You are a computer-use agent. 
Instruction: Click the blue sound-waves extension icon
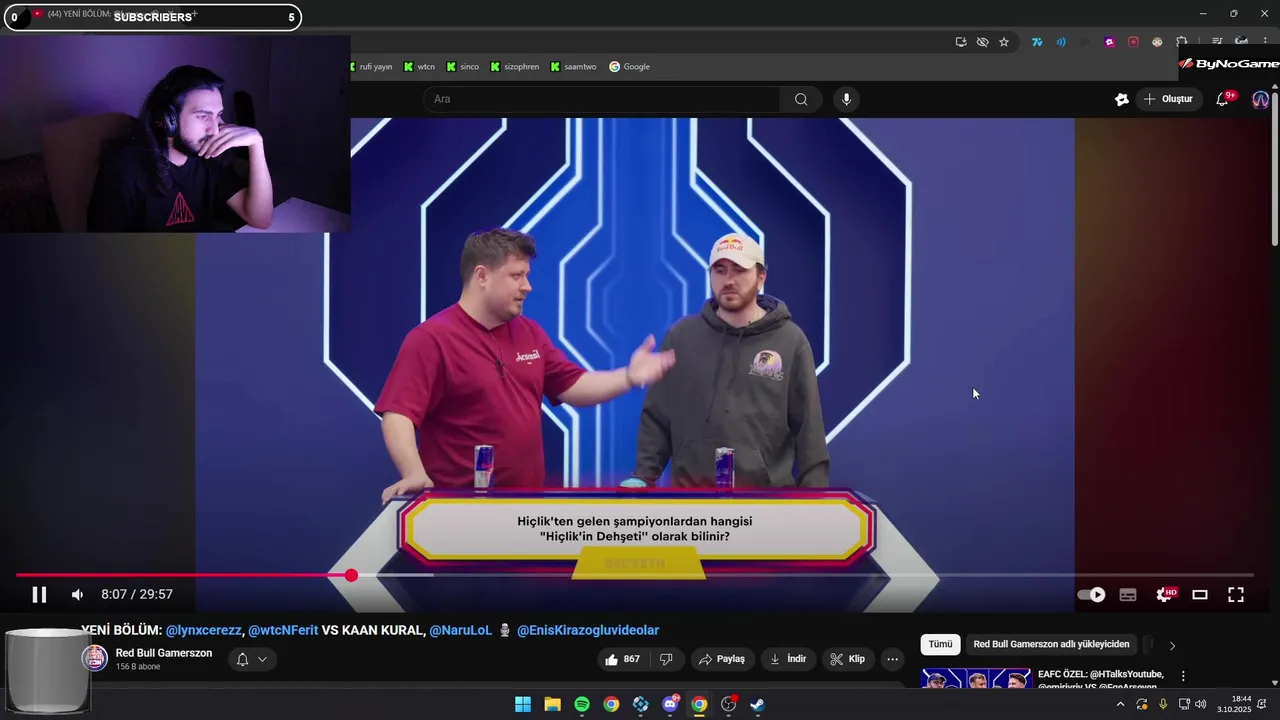[x=1061, y=42]
